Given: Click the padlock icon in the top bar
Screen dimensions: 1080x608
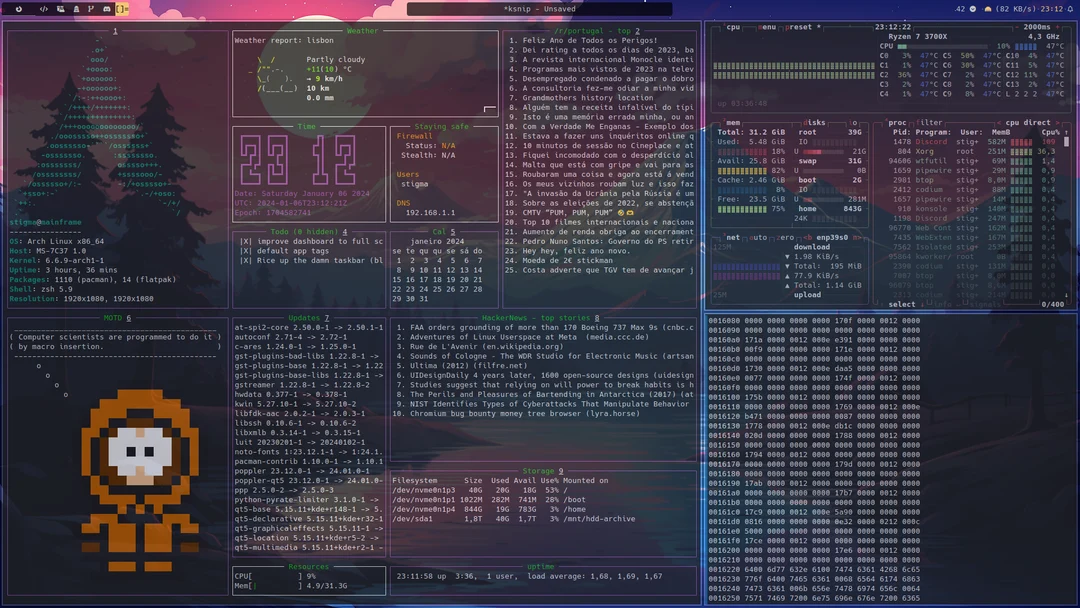Looking at the screenshot, I should (x=77, y=8).
